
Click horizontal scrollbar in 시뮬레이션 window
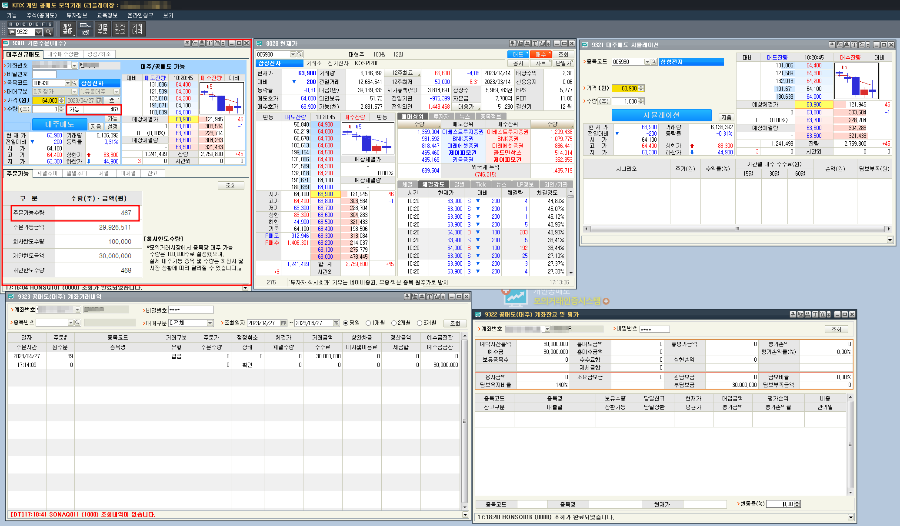(x=736, y=229)
